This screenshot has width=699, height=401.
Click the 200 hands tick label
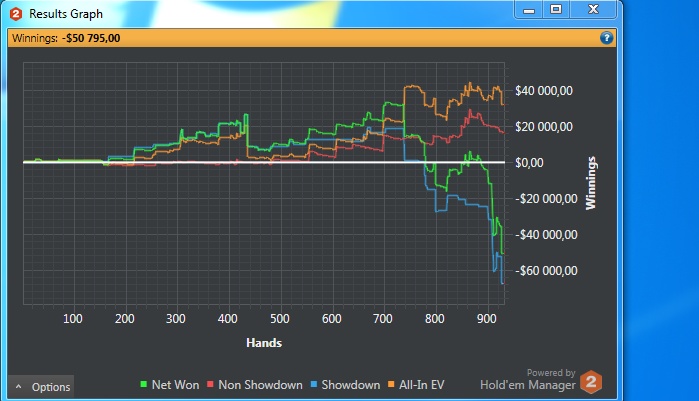(x=124, y=319)
